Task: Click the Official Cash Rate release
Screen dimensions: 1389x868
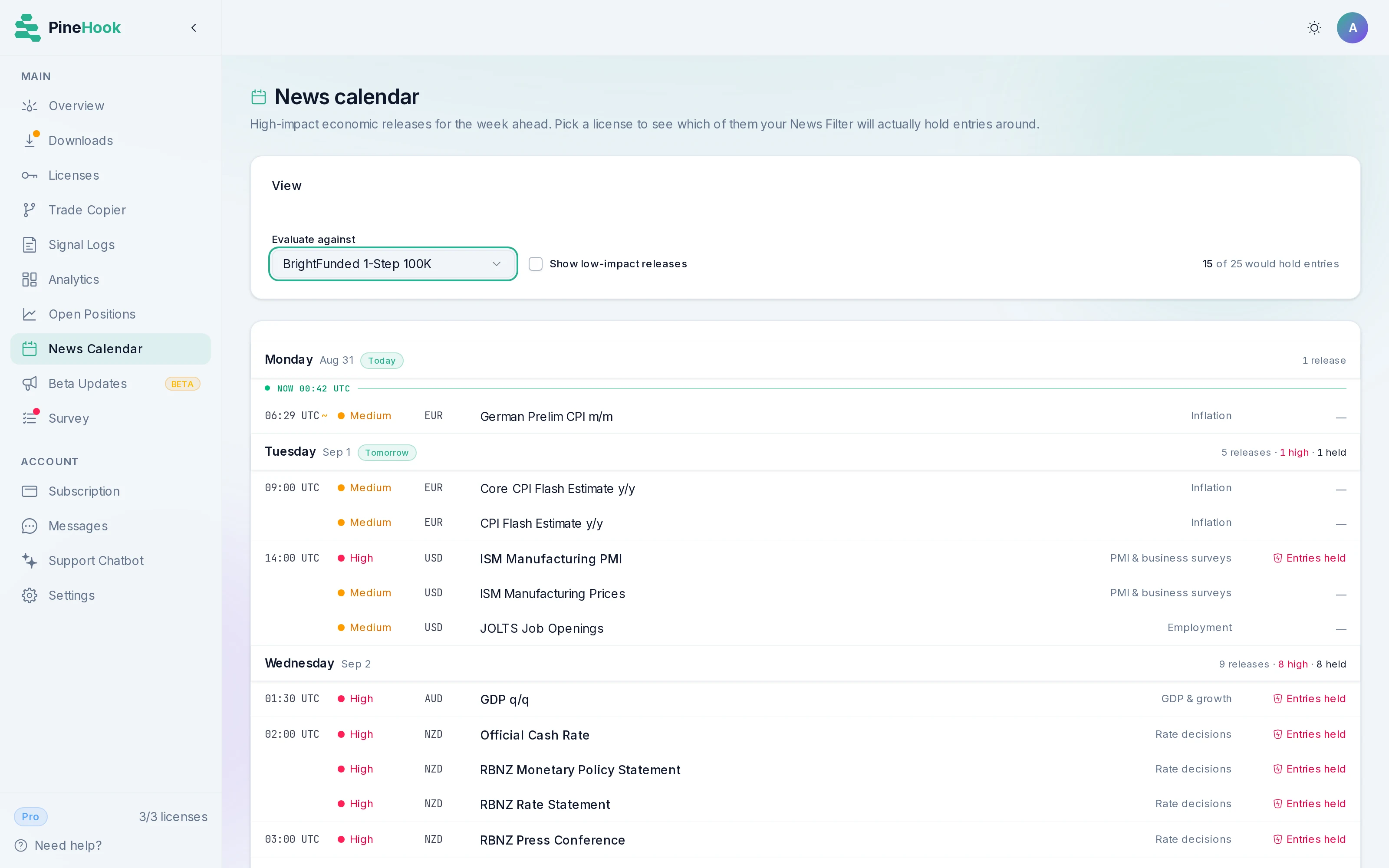Action: pyautogui.click(x=805, y=734)
